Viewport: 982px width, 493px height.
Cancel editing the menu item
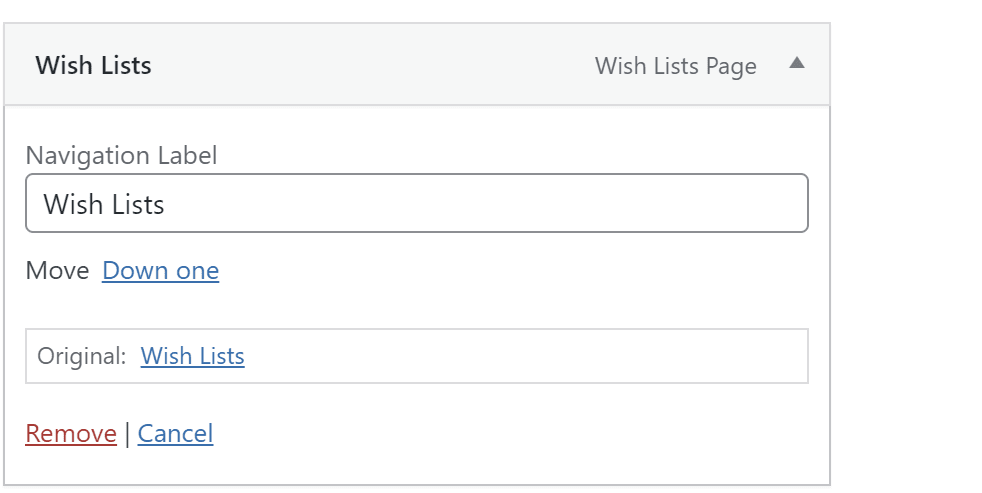(175, 433)
